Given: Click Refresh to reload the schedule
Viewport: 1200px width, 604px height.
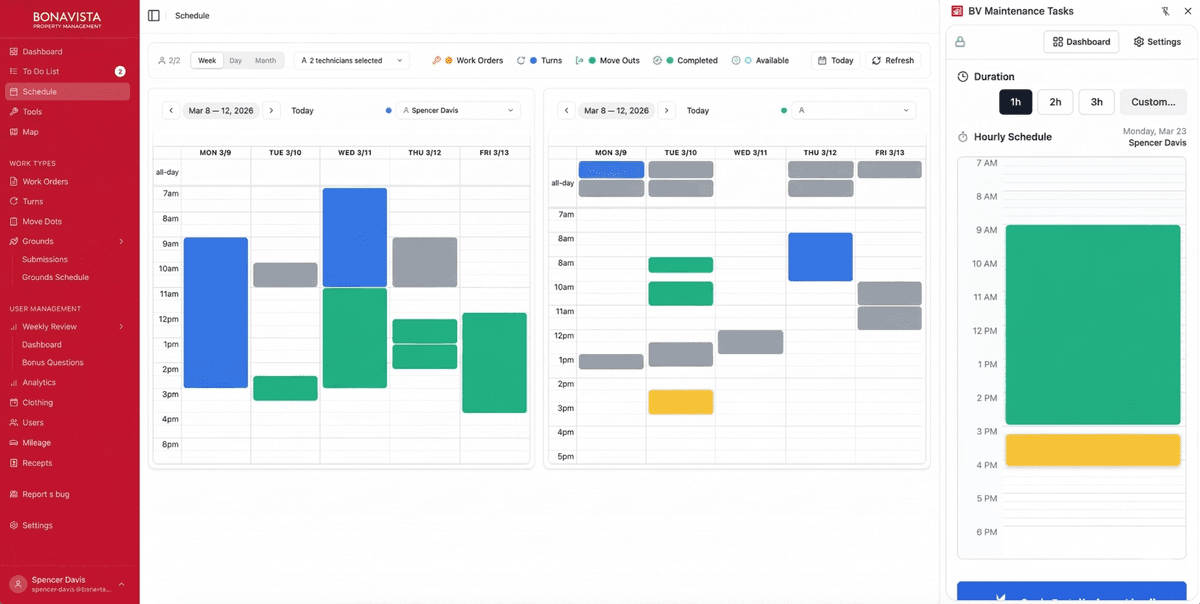Looking at the screenshot, I should click(892, 60).
